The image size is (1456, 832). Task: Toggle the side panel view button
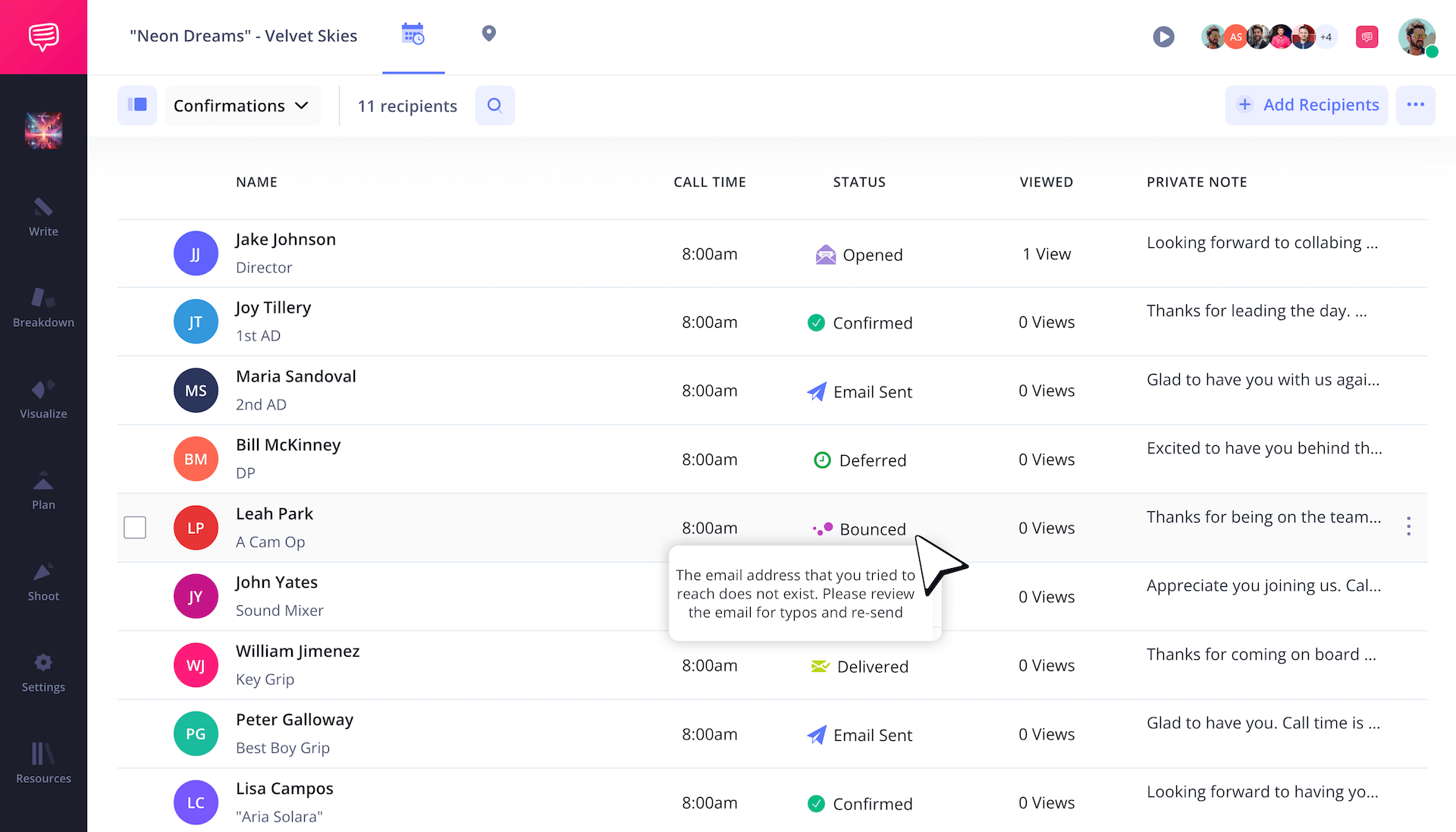(x=137, y=105)
